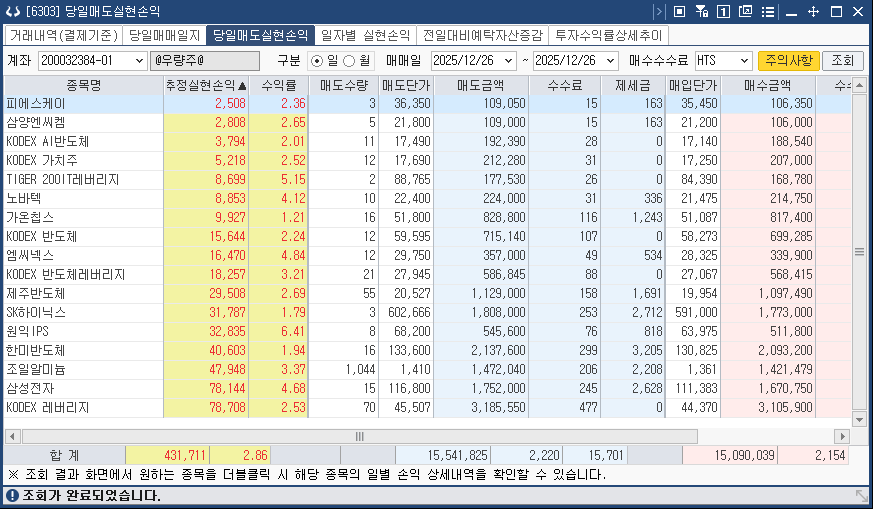Select the 피에스케이 row name
The width and height of the screenshot is (873, 509).
tap(36, 104)
